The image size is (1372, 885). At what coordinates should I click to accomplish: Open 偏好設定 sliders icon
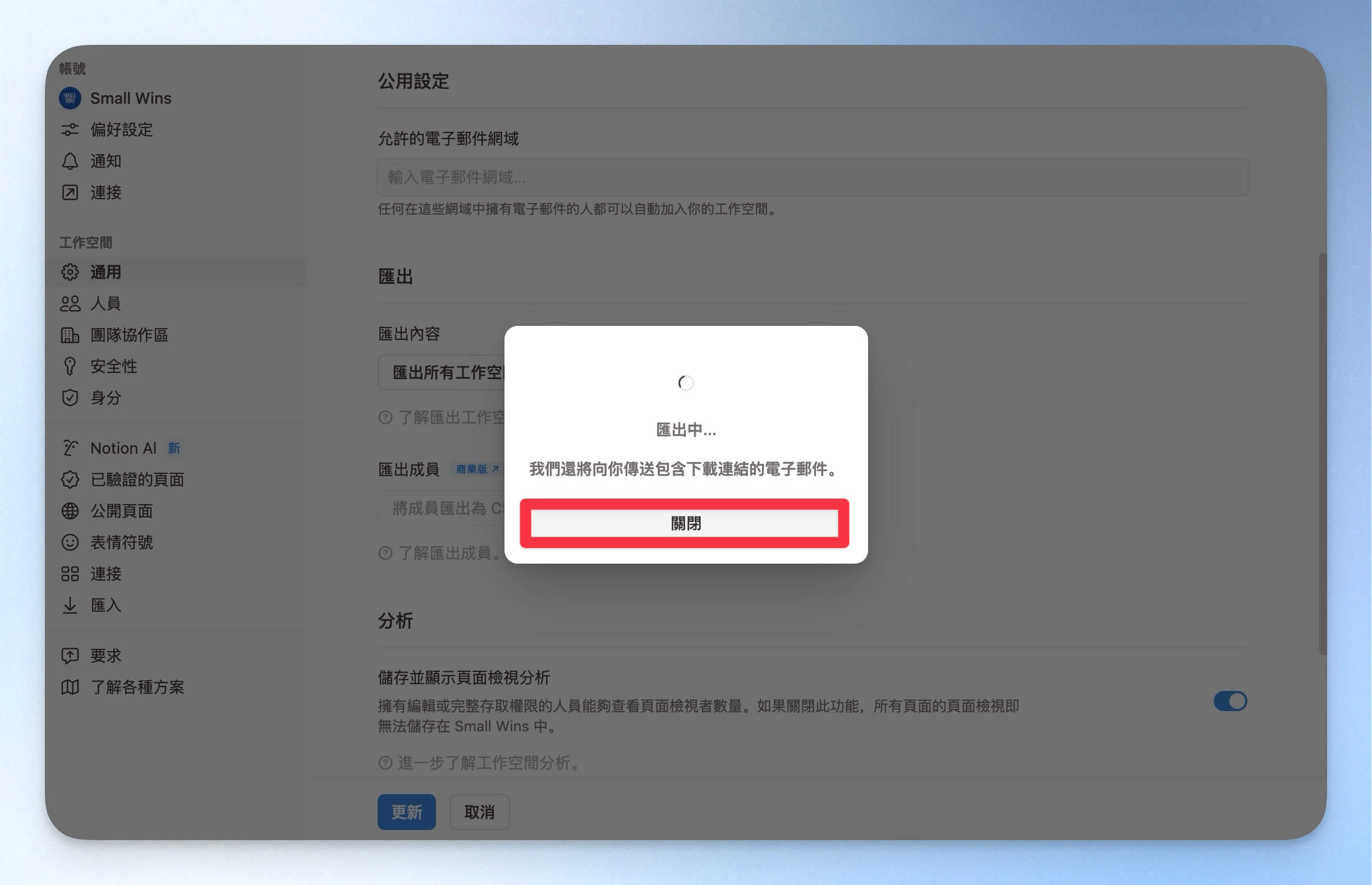click(70, 130)
